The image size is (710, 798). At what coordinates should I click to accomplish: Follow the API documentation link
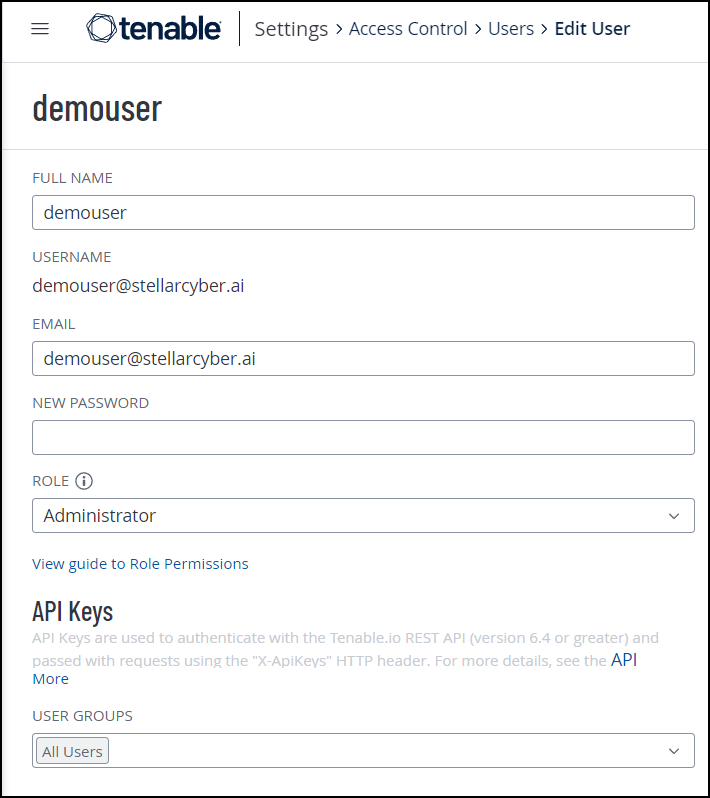[x=623, y=660]
